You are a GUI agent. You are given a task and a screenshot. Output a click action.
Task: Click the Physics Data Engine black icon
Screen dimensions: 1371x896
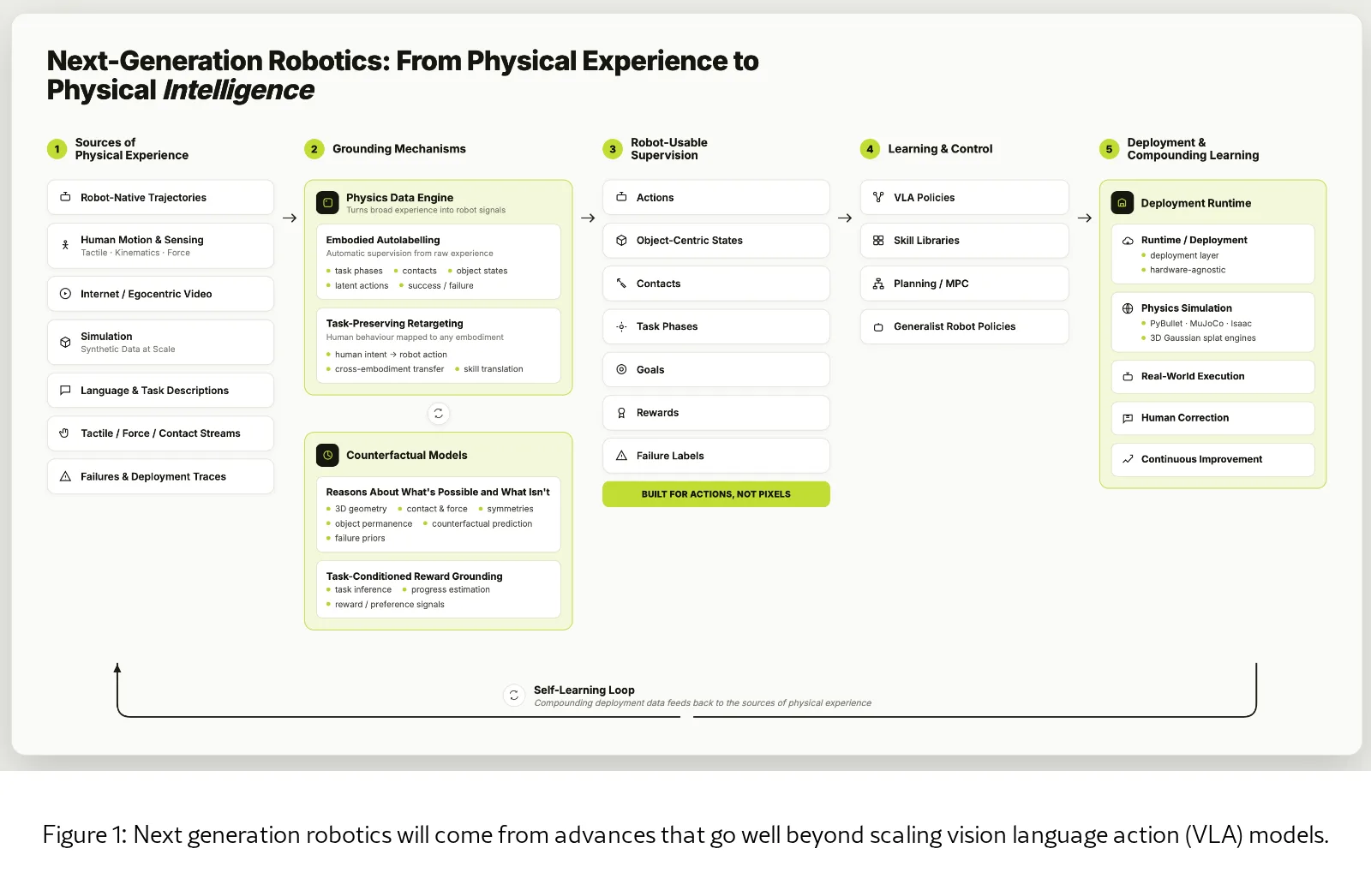pyautogui.click(x=327, y=203)
